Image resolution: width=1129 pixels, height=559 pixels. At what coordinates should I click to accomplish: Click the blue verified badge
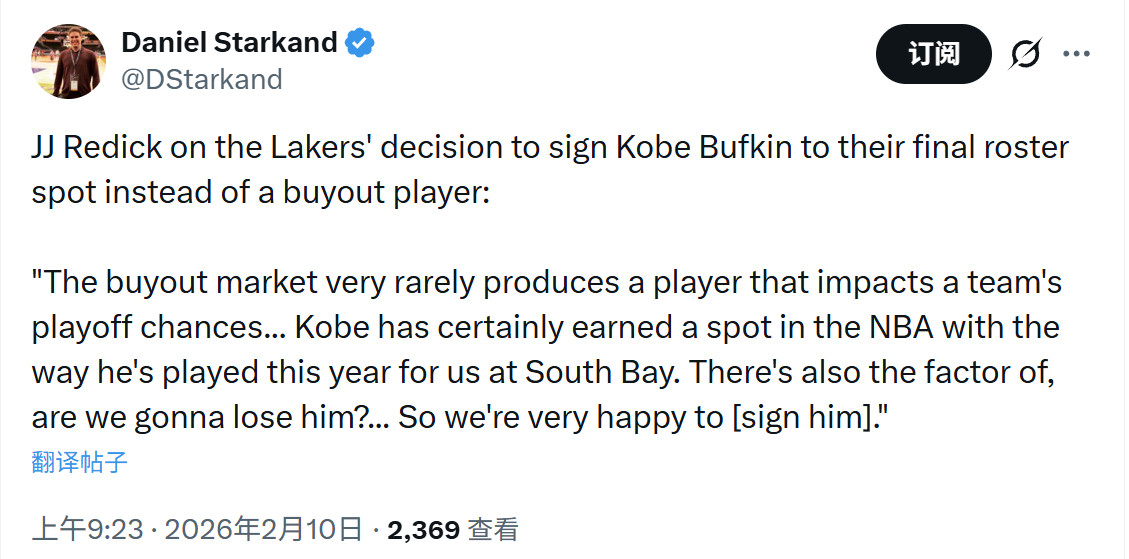point(360,43)
